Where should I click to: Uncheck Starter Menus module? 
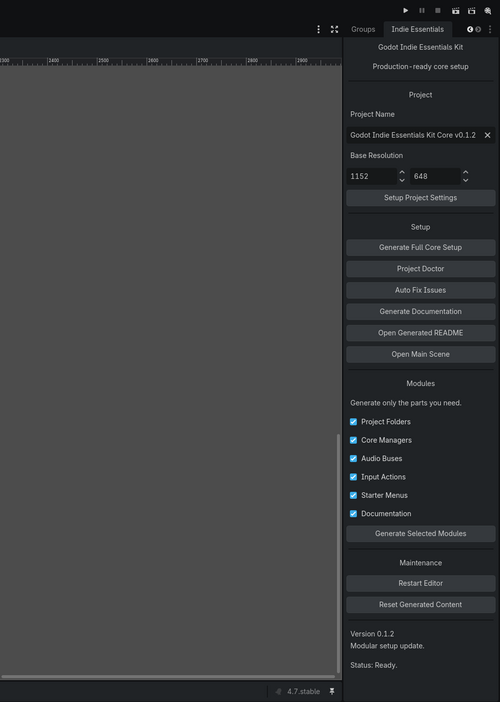(x=353, y=495)
